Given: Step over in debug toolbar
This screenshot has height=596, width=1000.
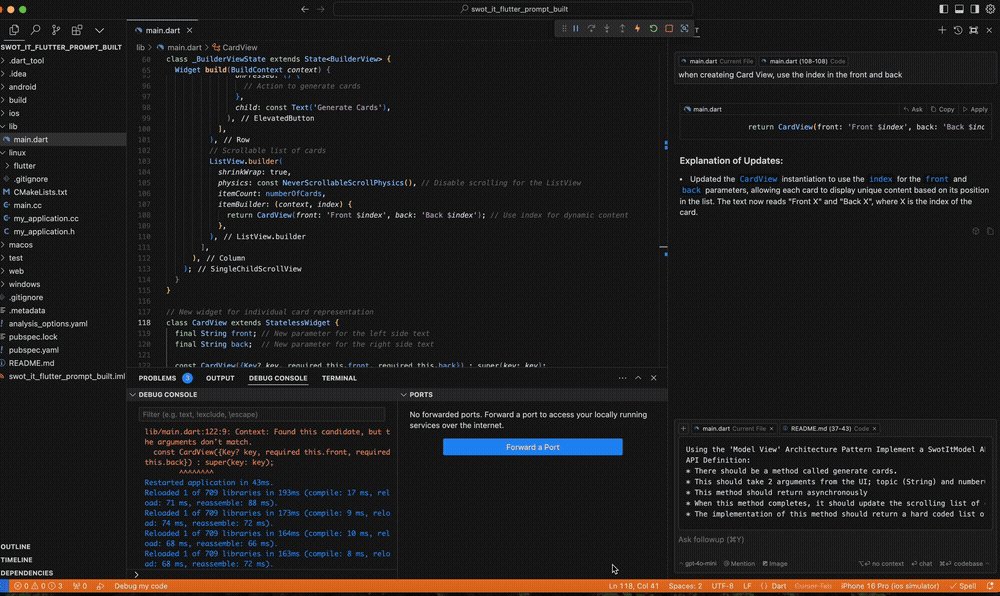Looking at the screenshot, I should [591, 29].
